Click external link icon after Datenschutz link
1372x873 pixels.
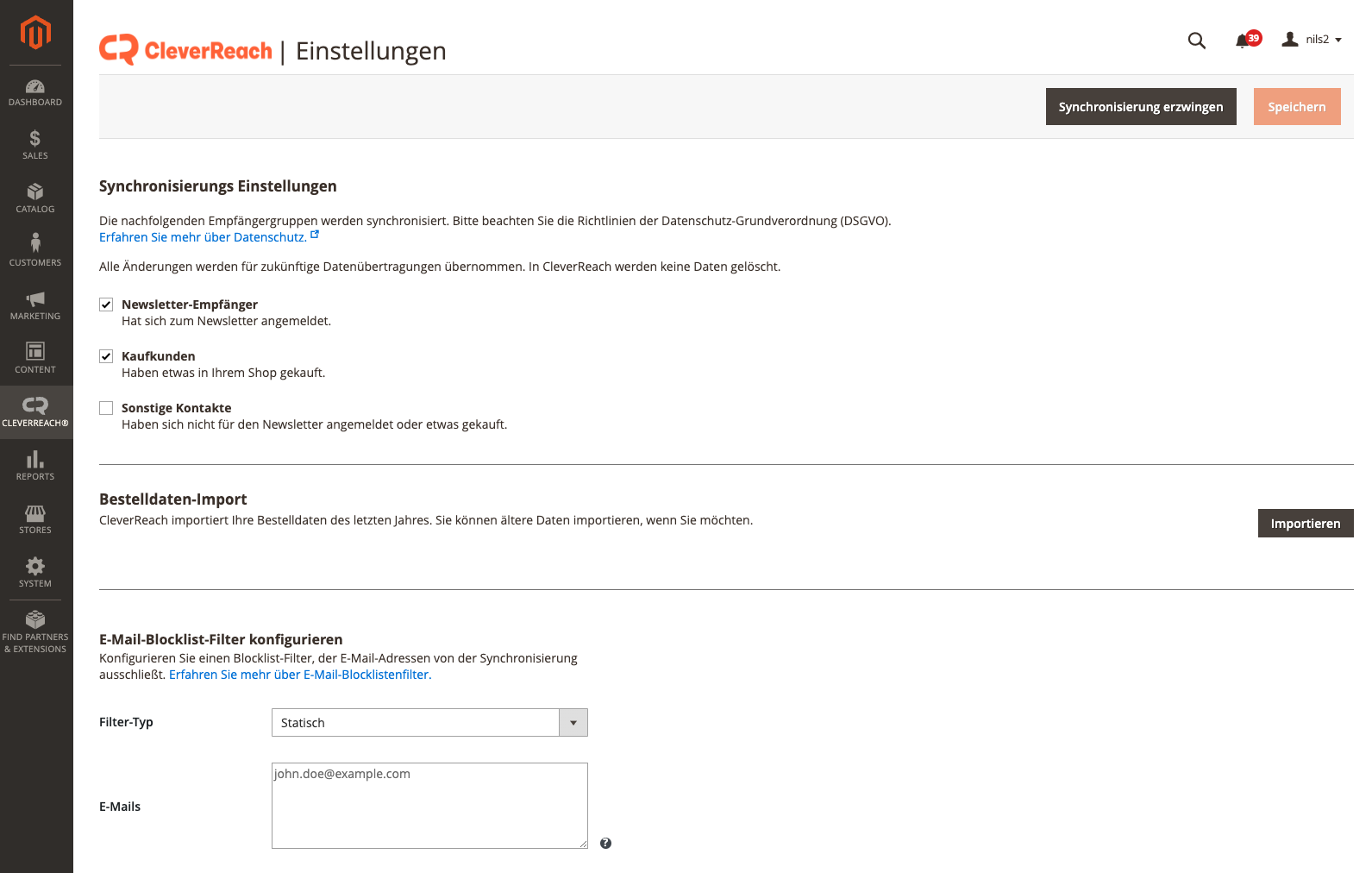(315, 235)
